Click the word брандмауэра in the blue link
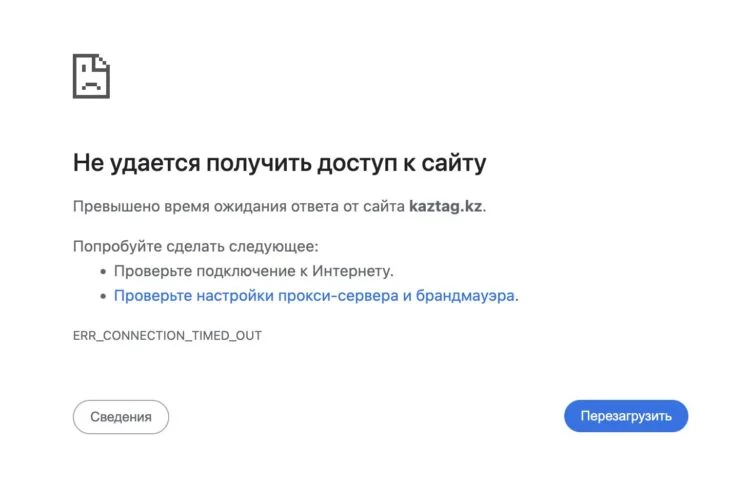752x501 pixels. pyautogui.click(x=465, y=296)
